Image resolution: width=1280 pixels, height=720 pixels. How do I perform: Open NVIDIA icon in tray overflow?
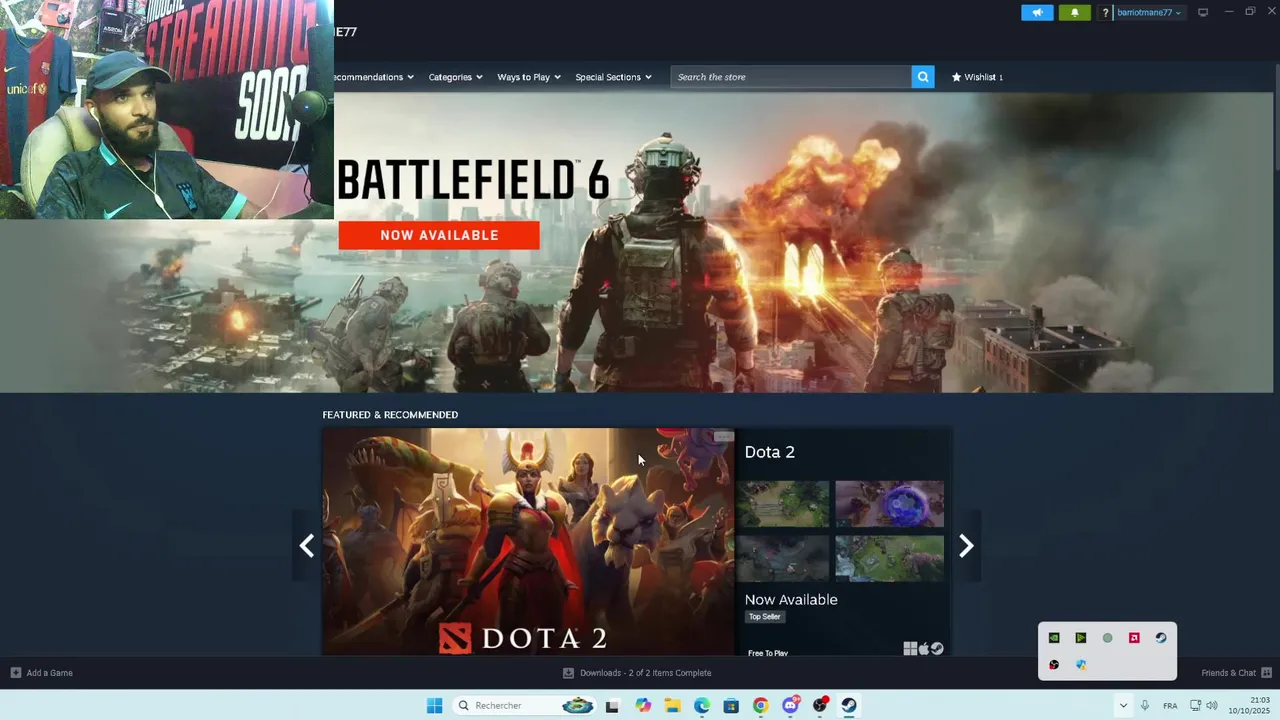[1054, 638]
